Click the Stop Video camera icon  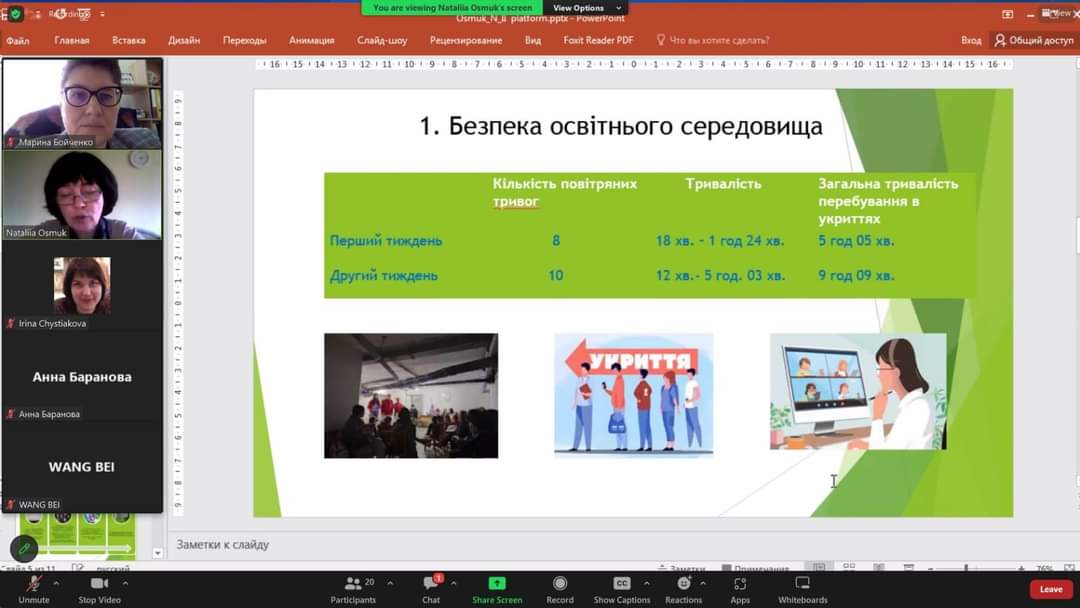click(99, 583)
